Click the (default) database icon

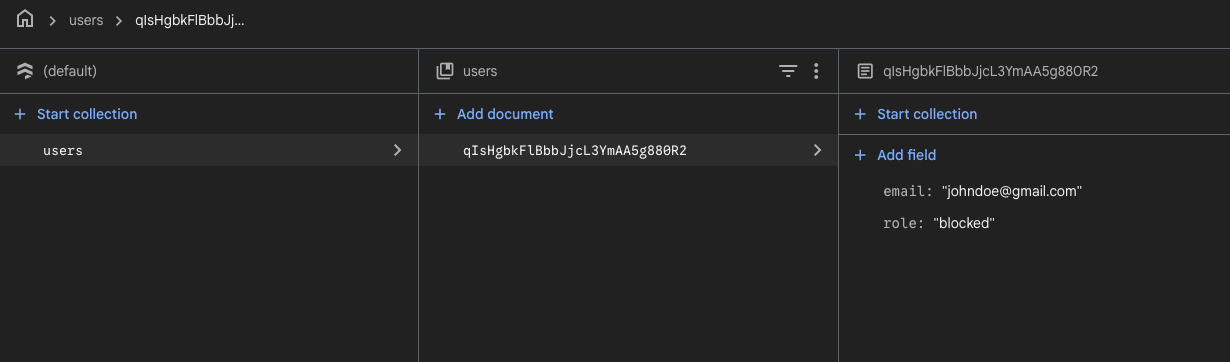point(25,71)
